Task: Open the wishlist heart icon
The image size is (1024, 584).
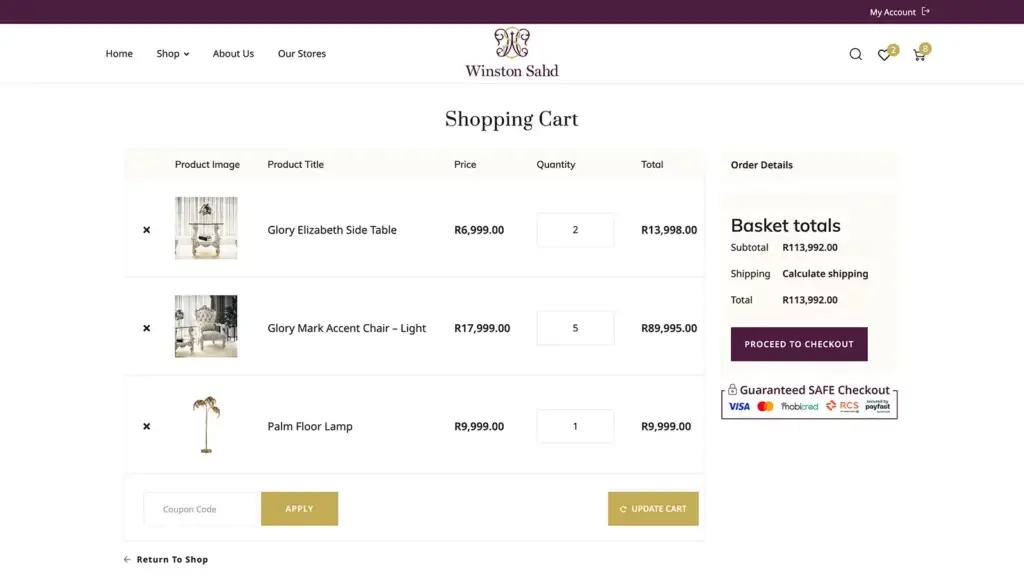Action: coord(884,55)
